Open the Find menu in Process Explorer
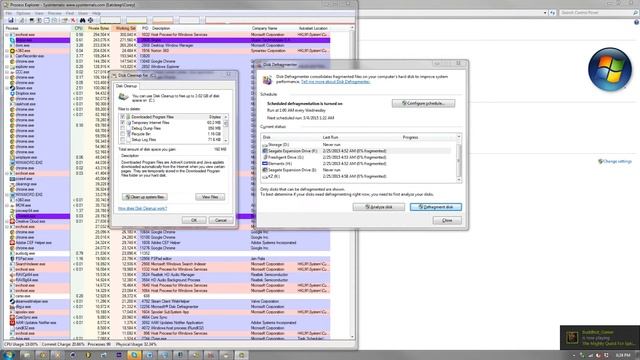Image resolution: width=640 pixels, height=360 pixels. [70, 13]
